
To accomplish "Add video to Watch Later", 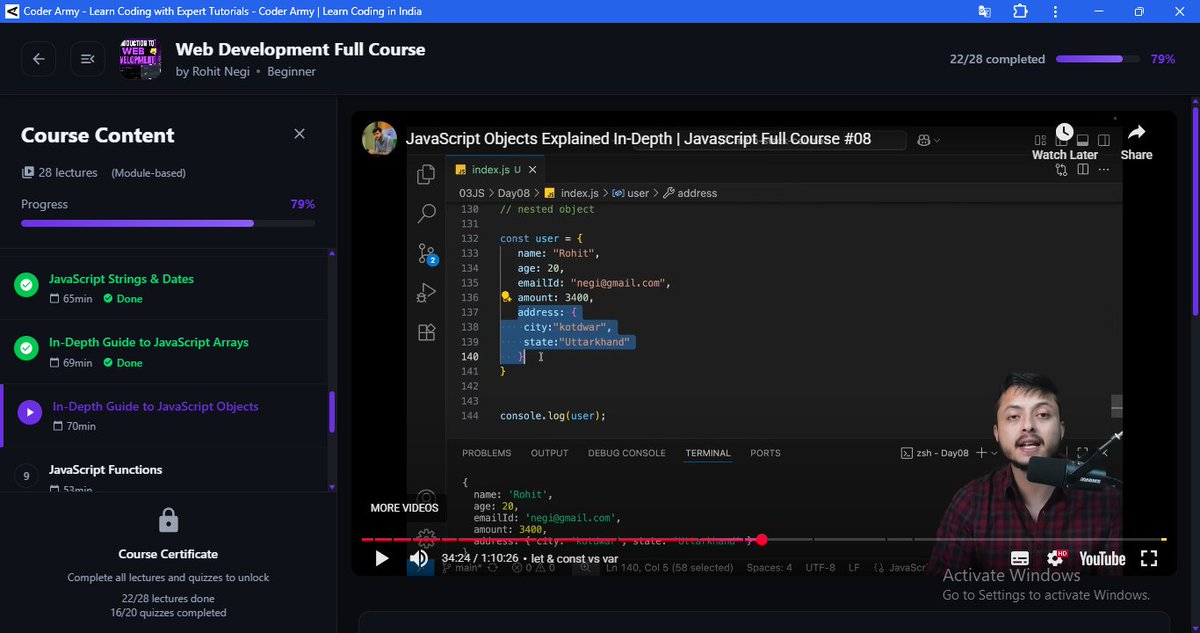I will pyautogui.click(x=1064, y=142).
